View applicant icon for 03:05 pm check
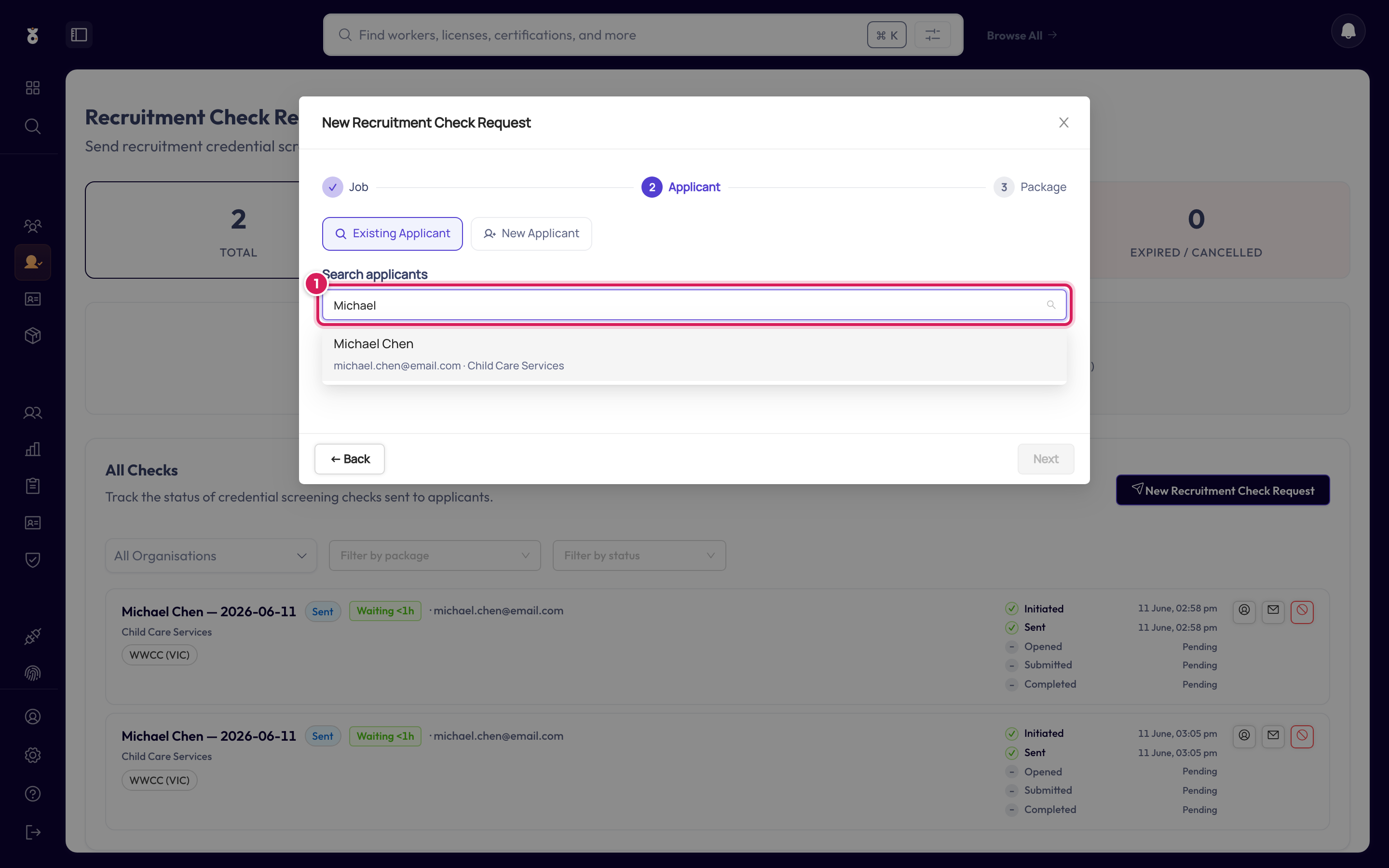1389x868 pixels. (1244, 736)
